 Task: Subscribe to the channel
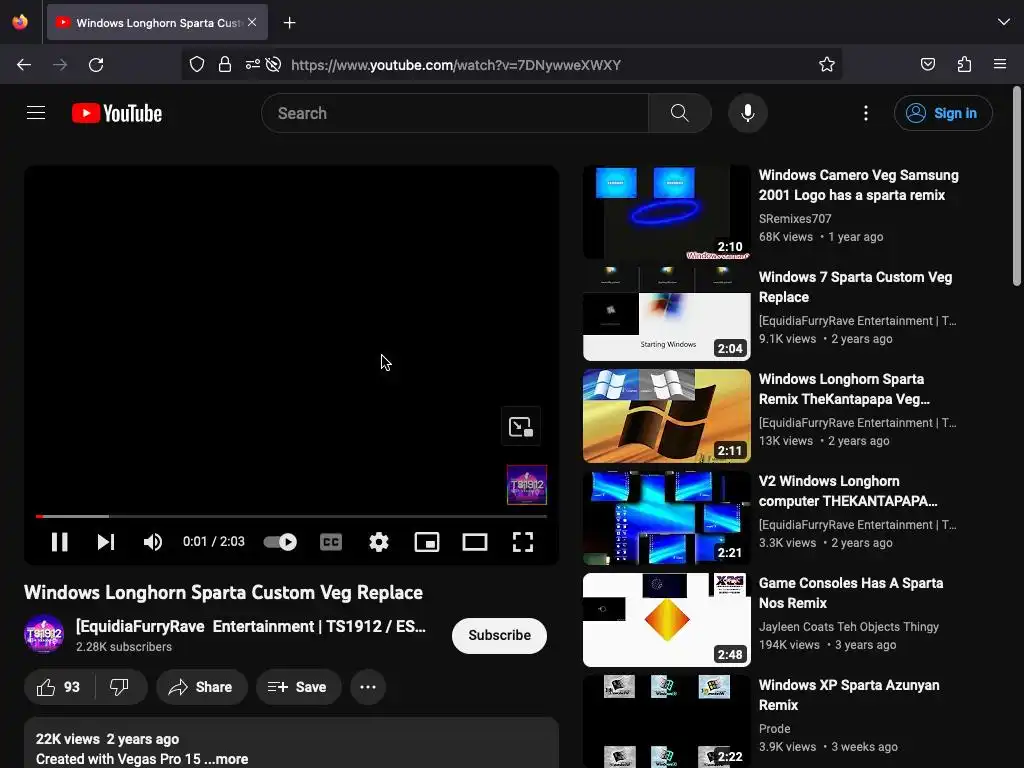click(500, 635)
